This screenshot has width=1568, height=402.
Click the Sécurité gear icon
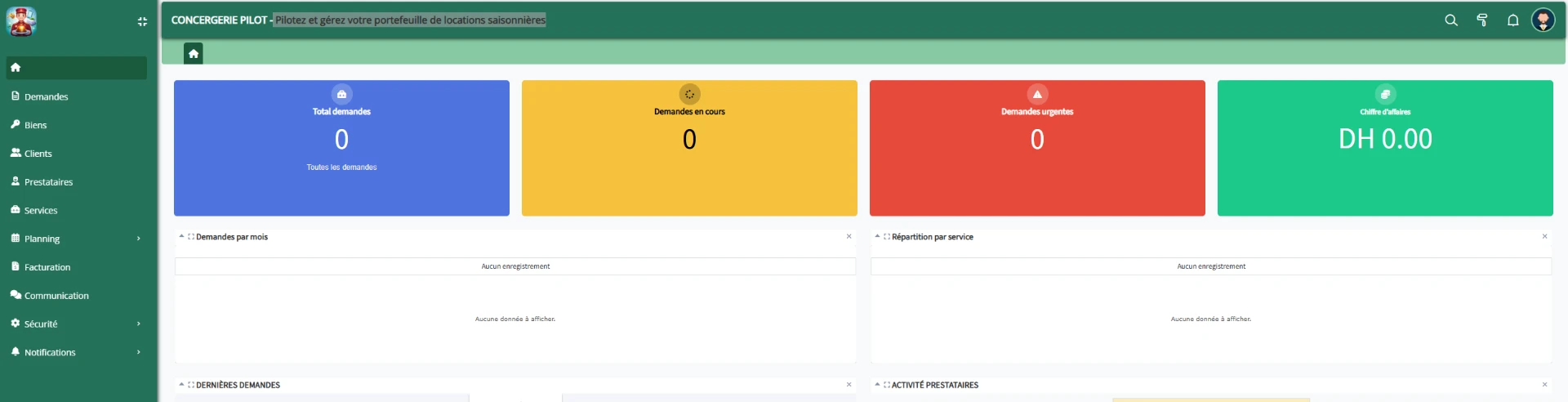[16, 324]
